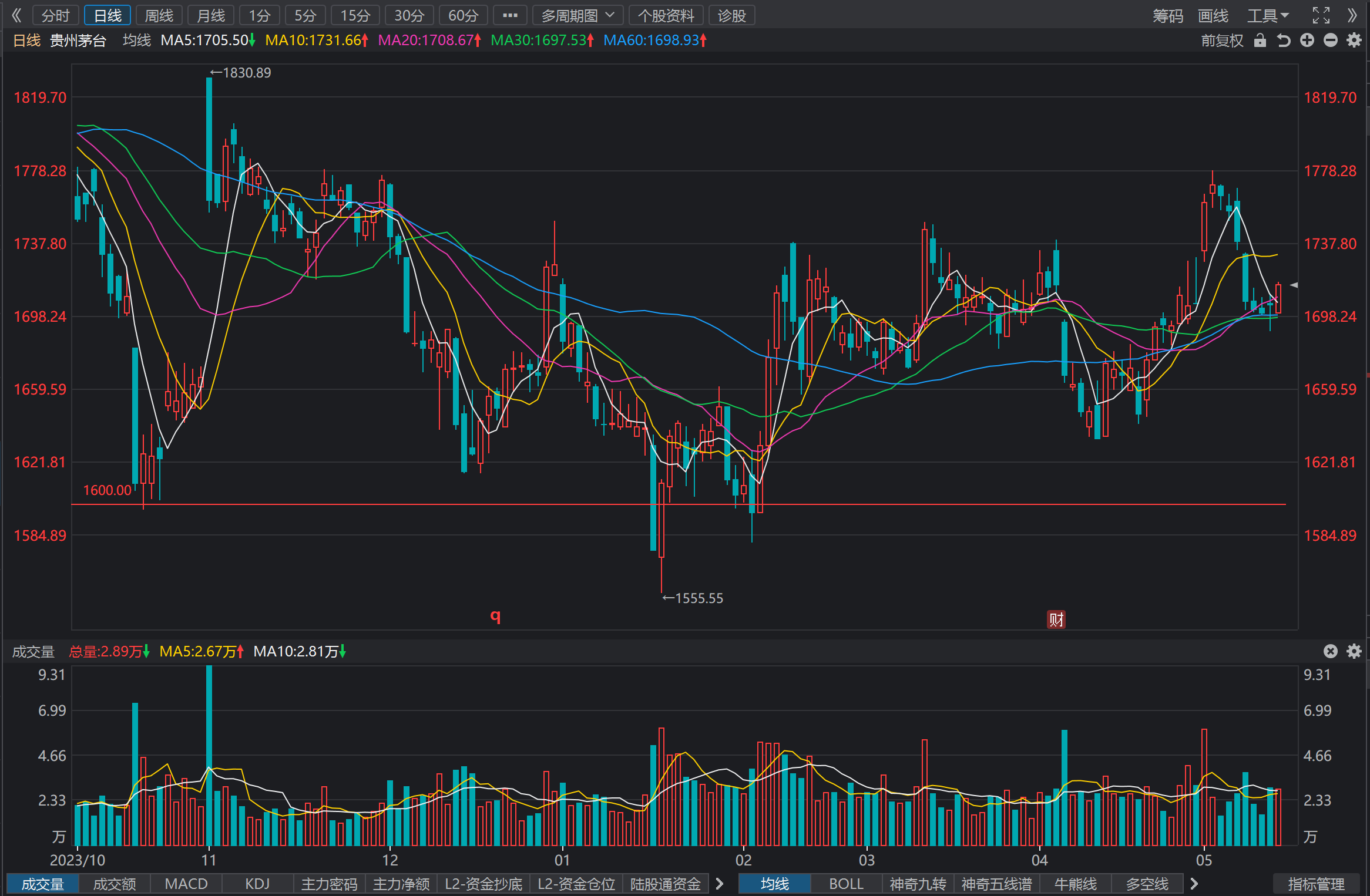Click MA10:1731.66 indicator value
Screen dimensions: 1370x896
317,40
